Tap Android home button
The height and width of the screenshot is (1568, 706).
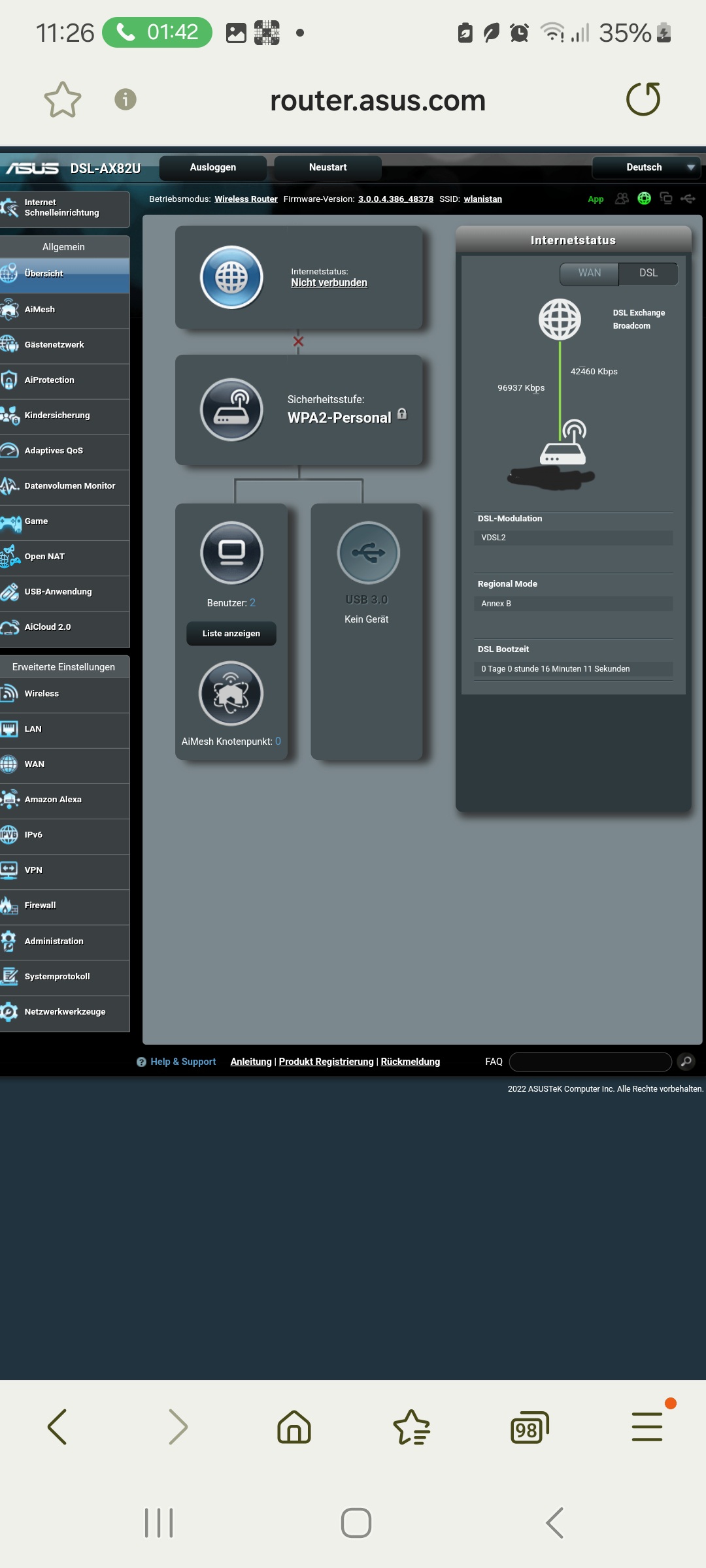[356, 1523]
